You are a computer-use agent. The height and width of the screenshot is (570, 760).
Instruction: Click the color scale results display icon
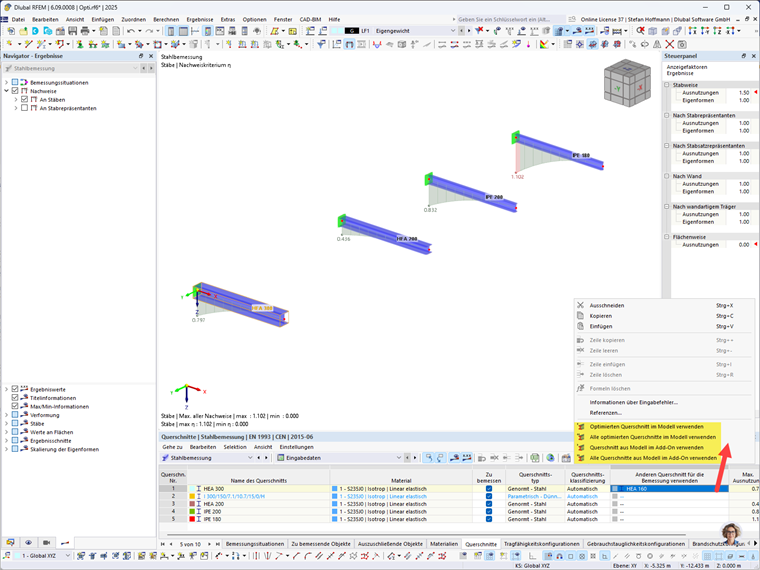coord(544,44)
